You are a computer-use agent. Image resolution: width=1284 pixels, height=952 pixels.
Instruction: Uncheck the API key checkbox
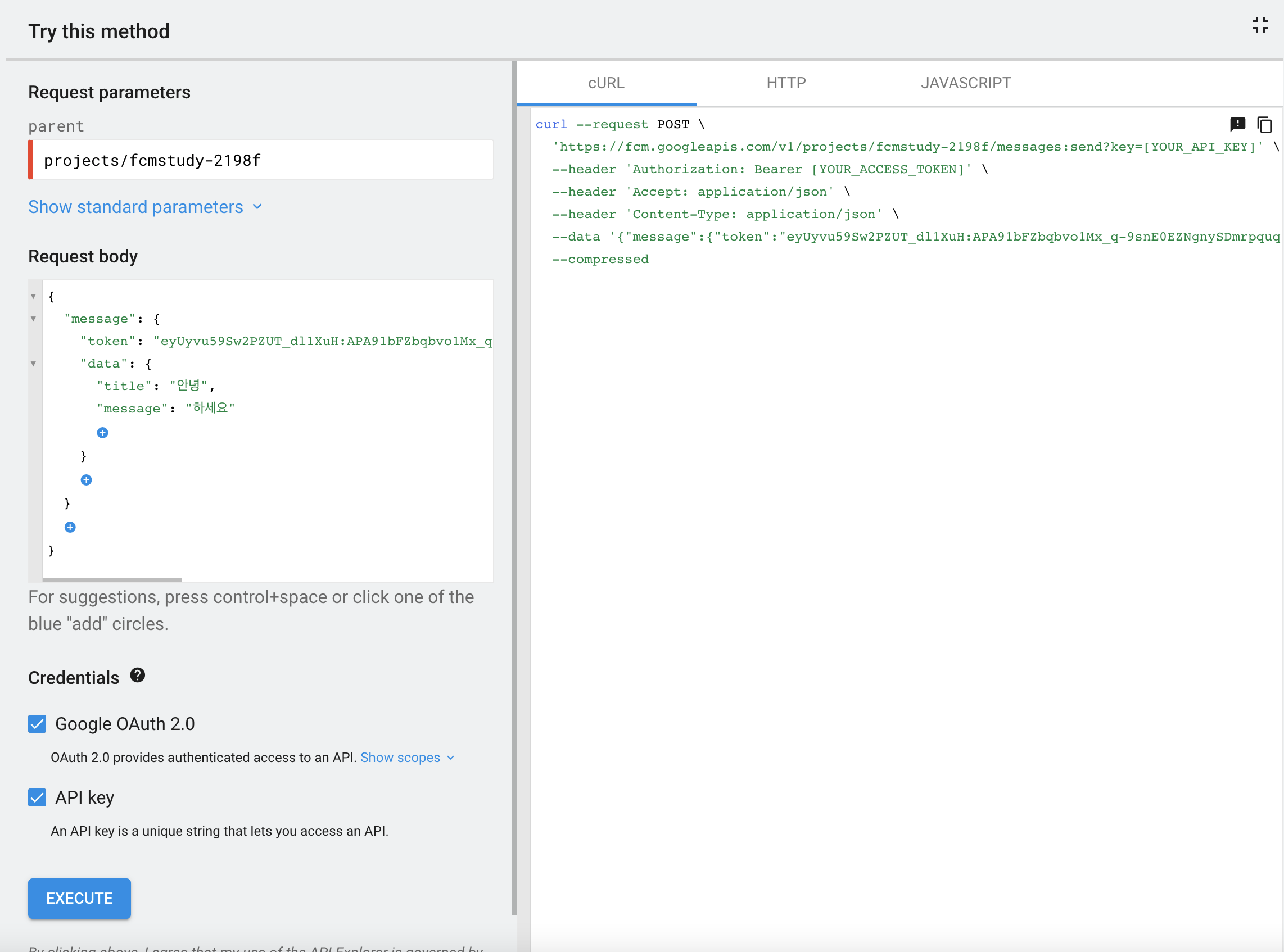pos(38,797)
